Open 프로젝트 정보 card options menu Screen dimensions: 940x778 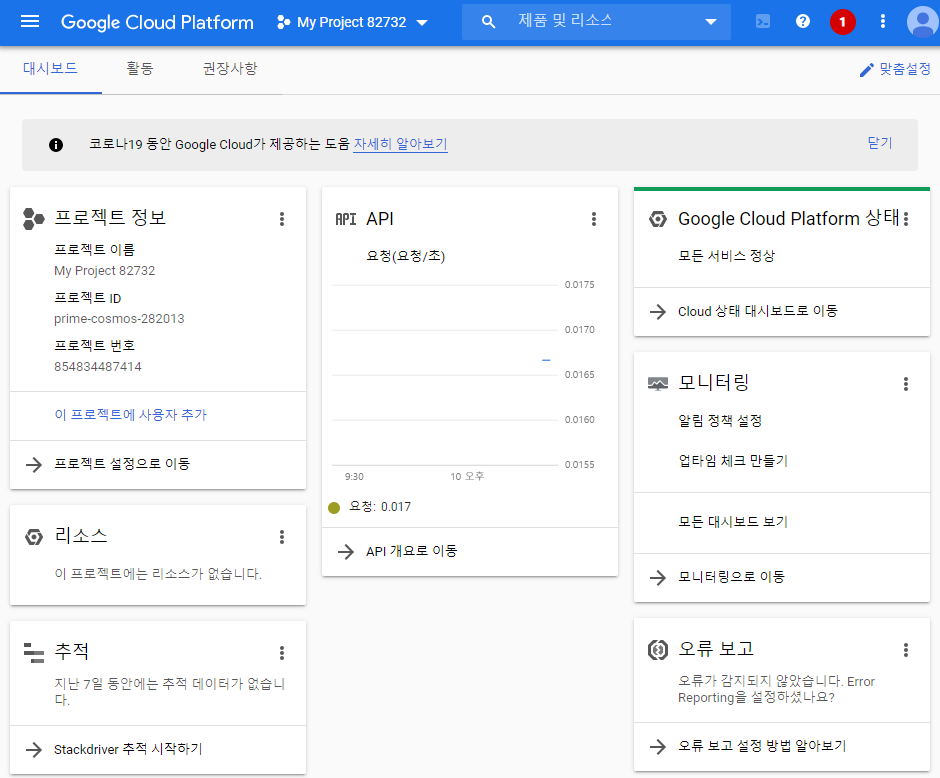[282, 219]
